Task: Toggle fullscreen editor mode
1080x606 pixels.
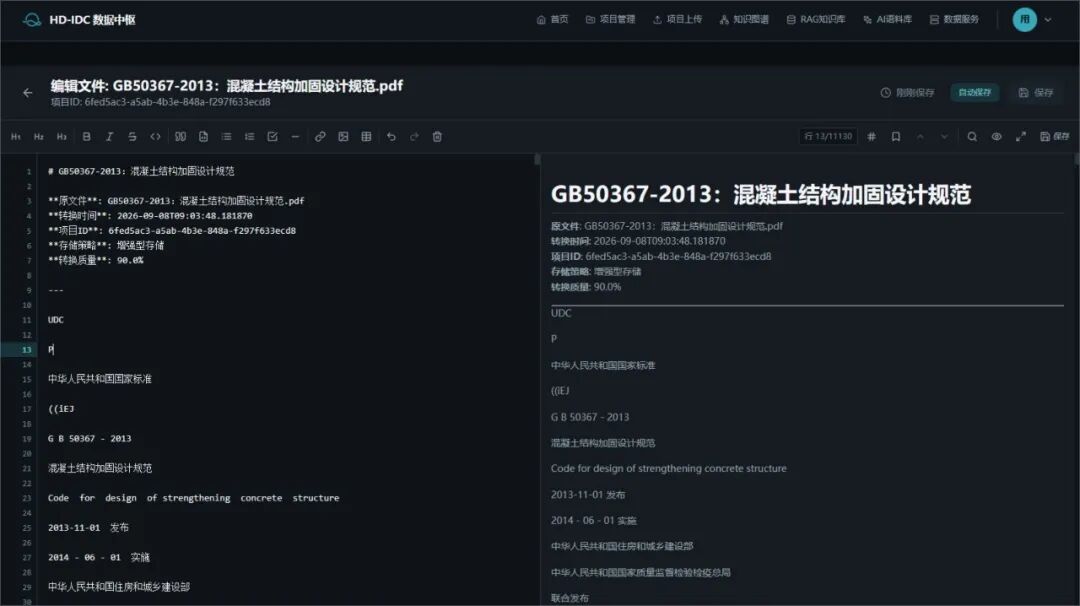Action: (x=1021, y=136)
